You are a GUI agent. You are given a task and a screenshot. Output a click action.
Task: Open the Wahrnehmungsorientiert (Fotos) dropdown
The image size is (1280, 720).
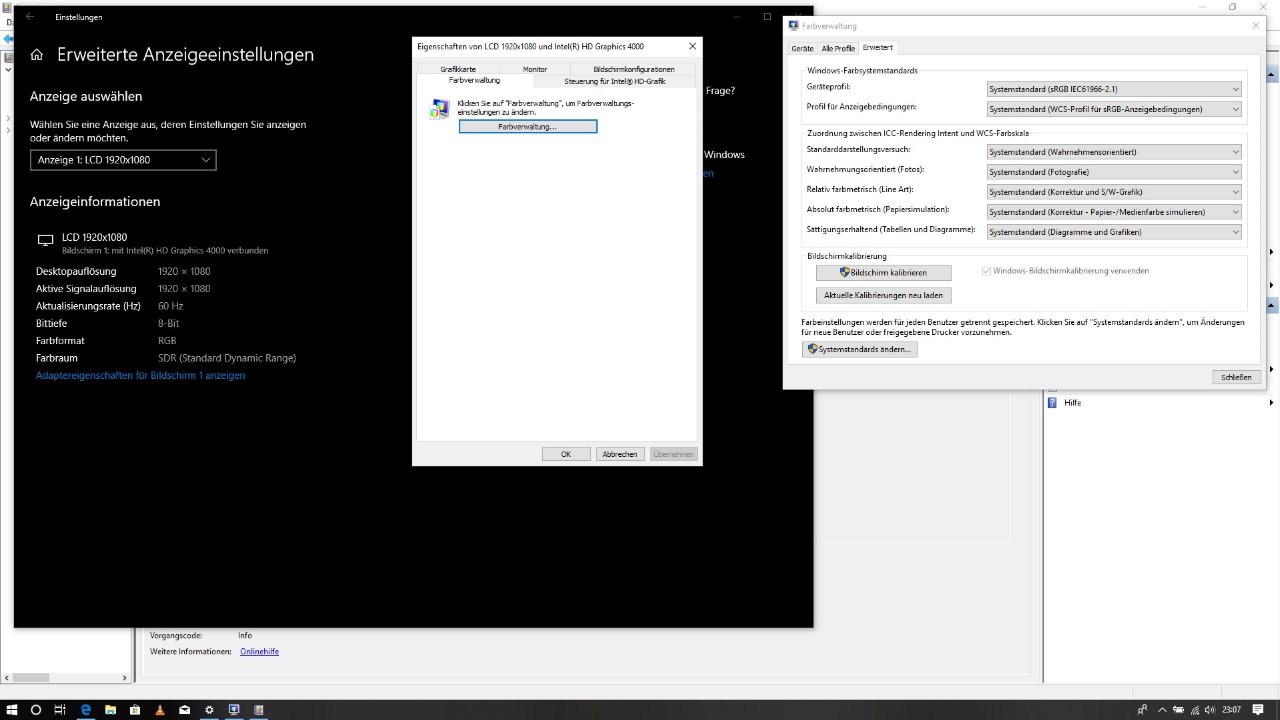[1114, 172]
